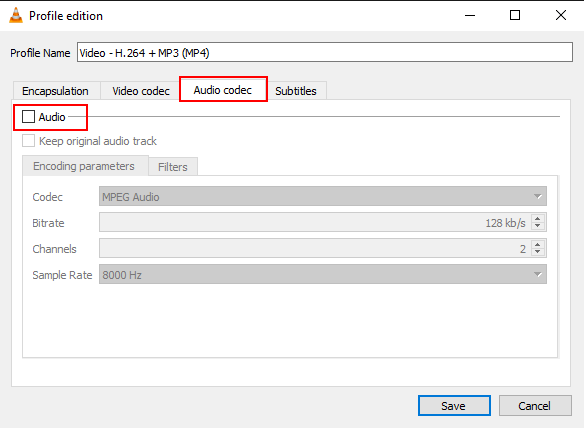Screen dimensions: 584x428
Task: Click the Profile edition window title
Action: (66, 16)
